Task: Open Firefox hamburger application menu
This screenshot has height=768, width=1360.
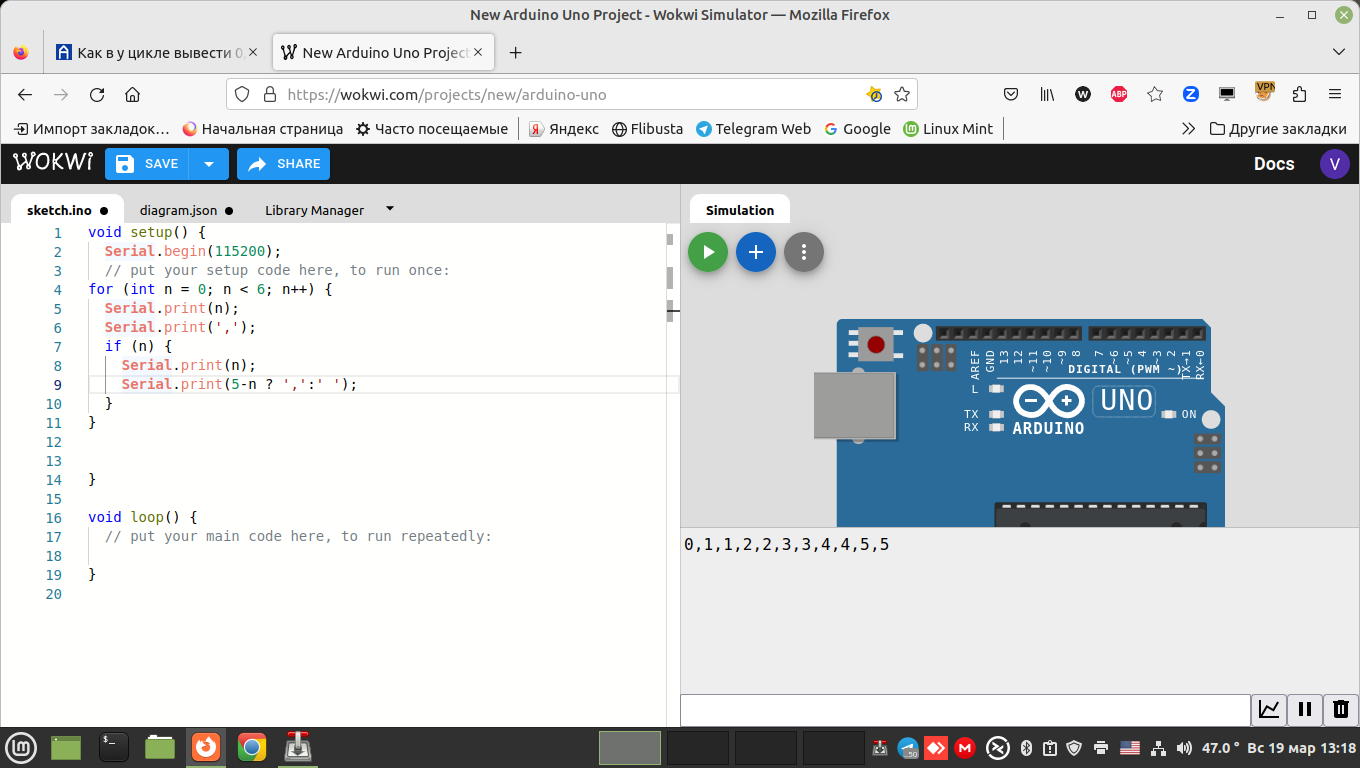Action: tap(1335, 94)
